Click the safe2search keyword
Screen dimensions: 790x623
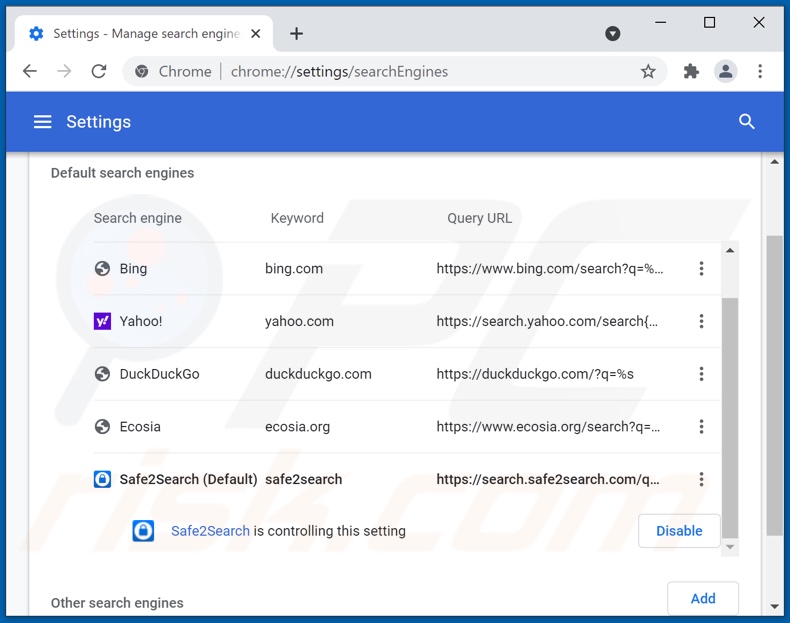(x=303, y=479)
